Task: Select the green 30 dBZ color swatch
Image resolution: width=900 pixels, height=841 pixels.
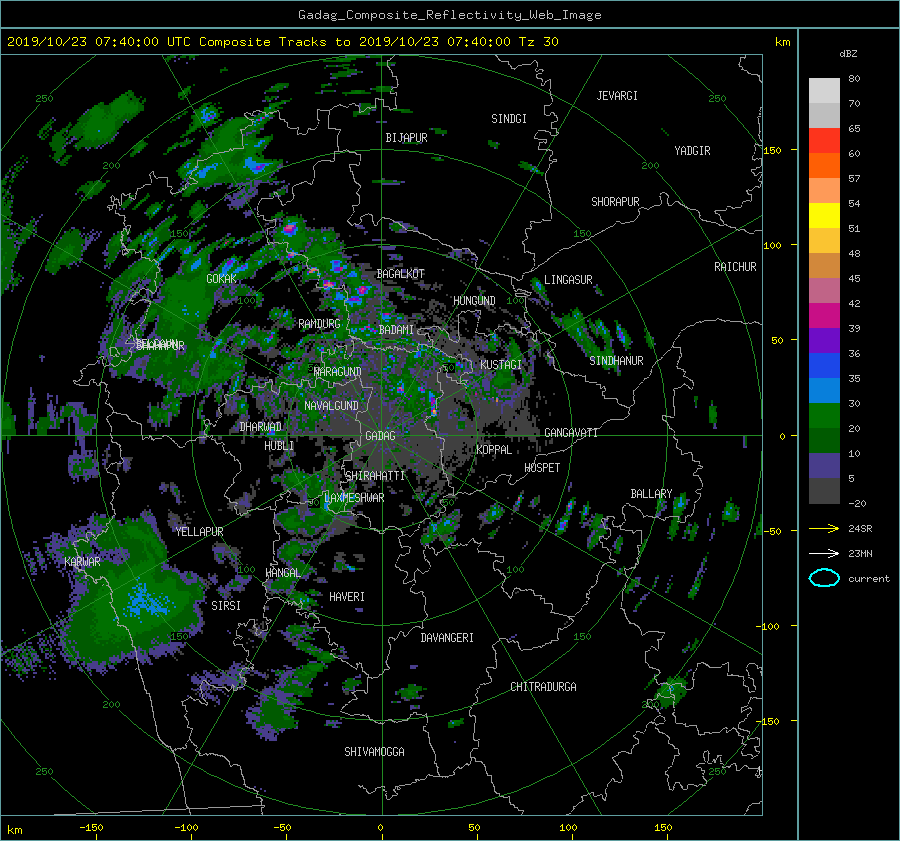Action: click(824, 415)
